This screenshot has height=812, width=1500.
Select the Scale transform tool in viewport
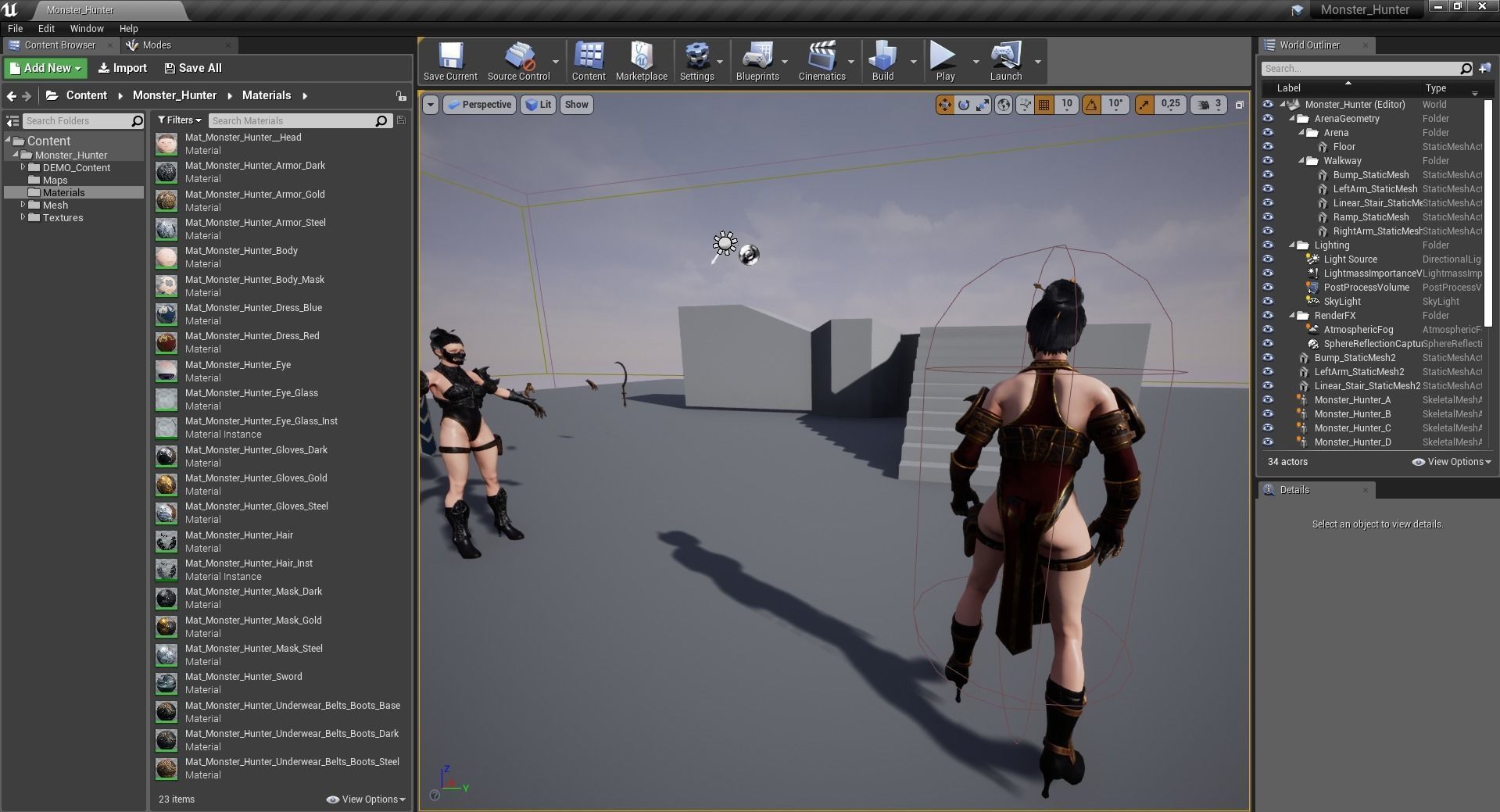tap(983, 105)
